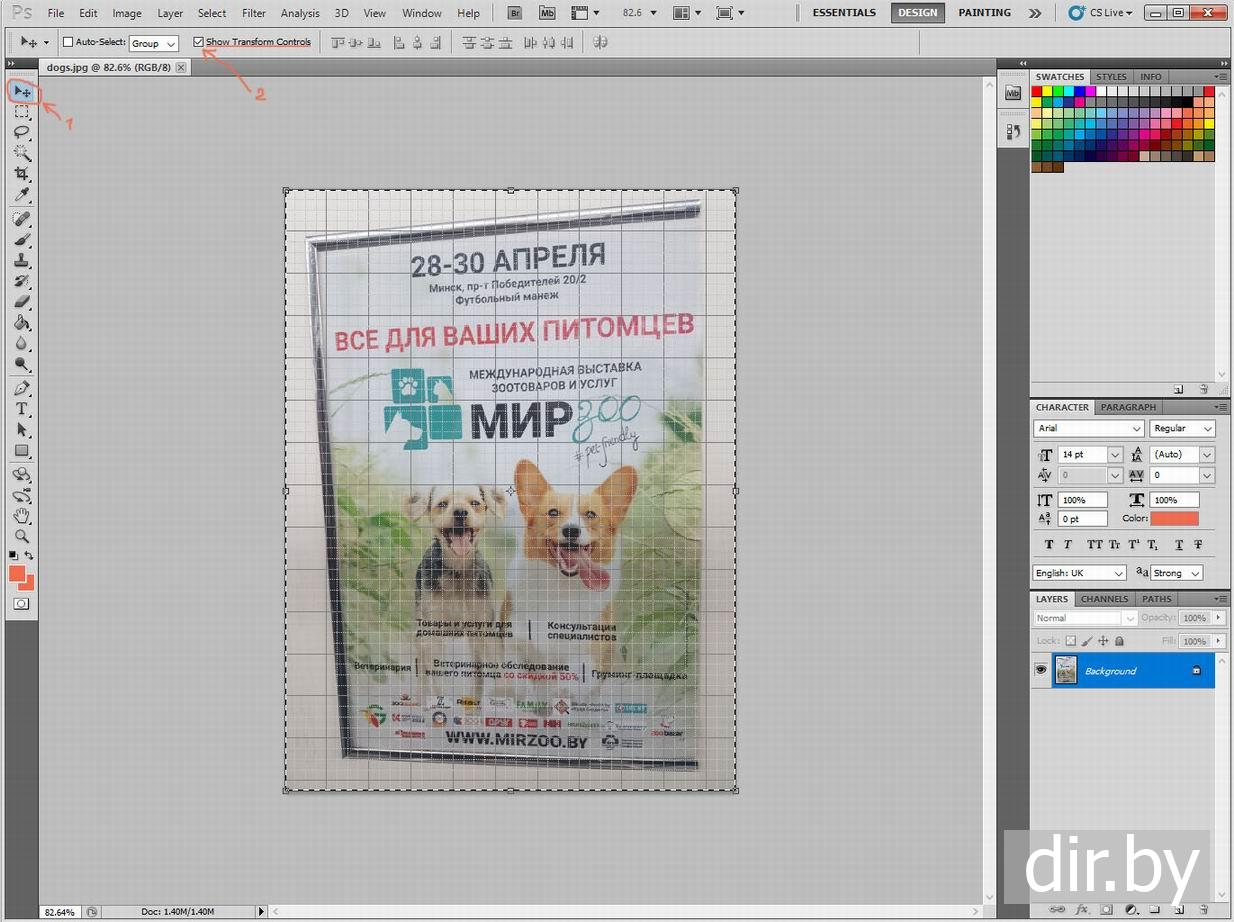
Task: Select the Crop tool
Action: [22, 174]
